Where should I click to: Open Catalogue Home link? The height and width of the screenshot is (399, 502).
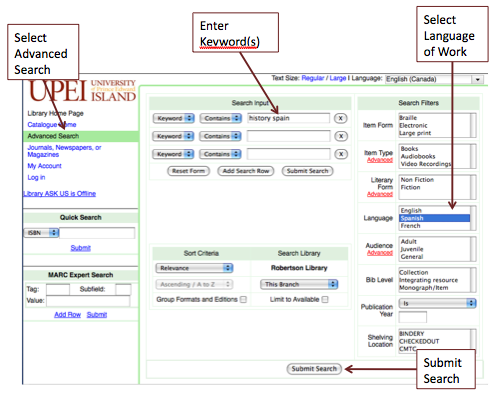coord(52,125)
